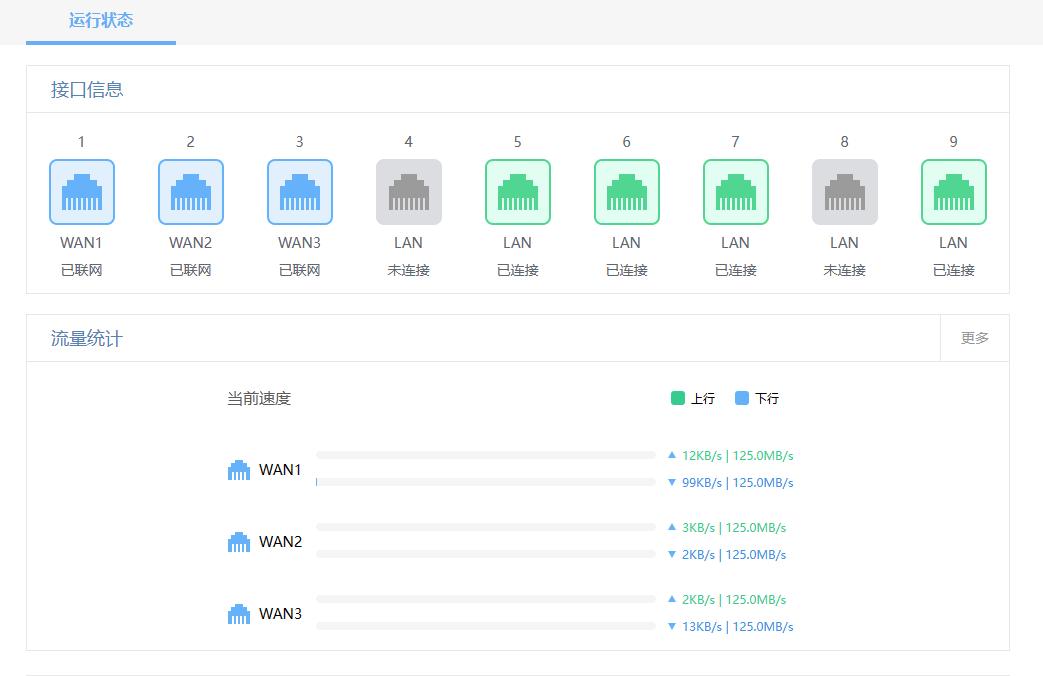Select the WAN2 port icon
Image resolution: width=1043 pixels, height=676 pixels.
[x=191, y=192]
